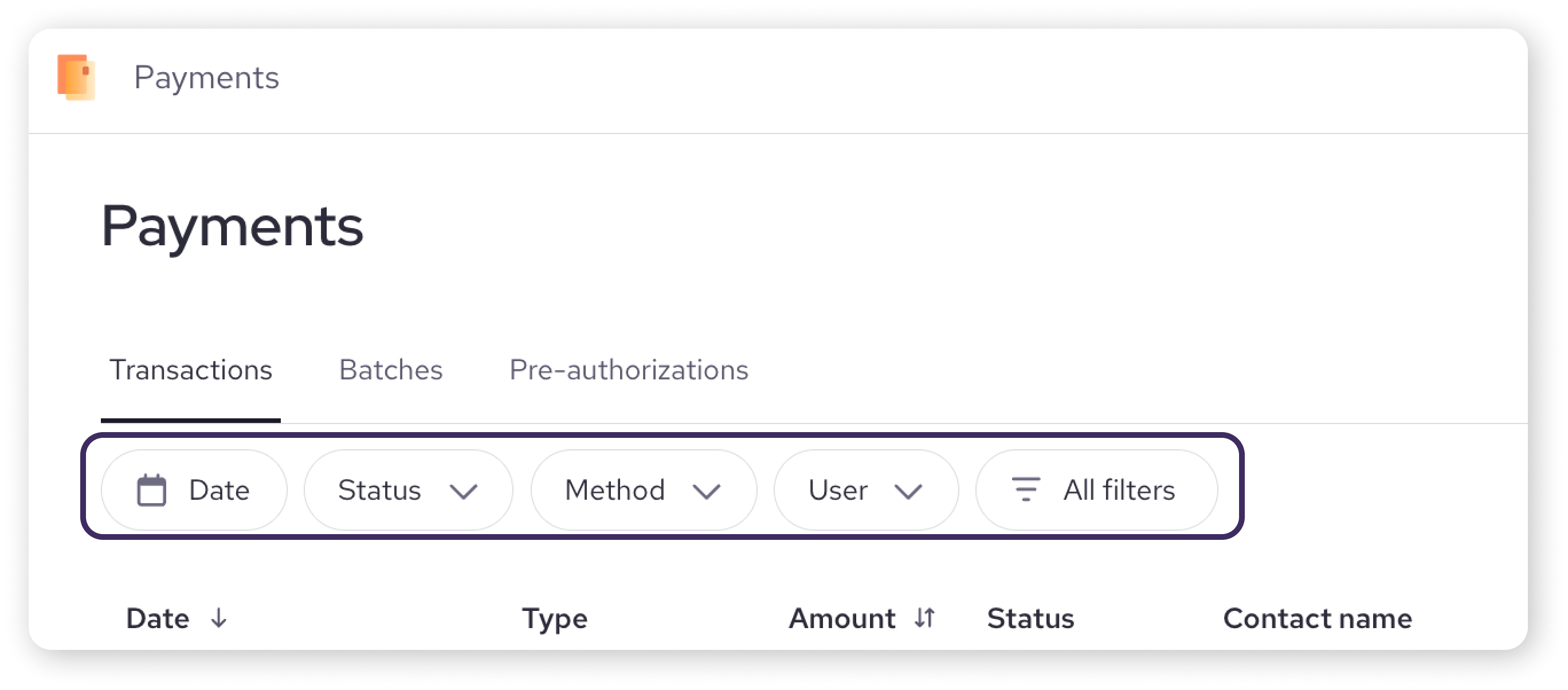The image size is (1568, 690).
Task: Click the Contact name column header
Action: [1318, 618]
